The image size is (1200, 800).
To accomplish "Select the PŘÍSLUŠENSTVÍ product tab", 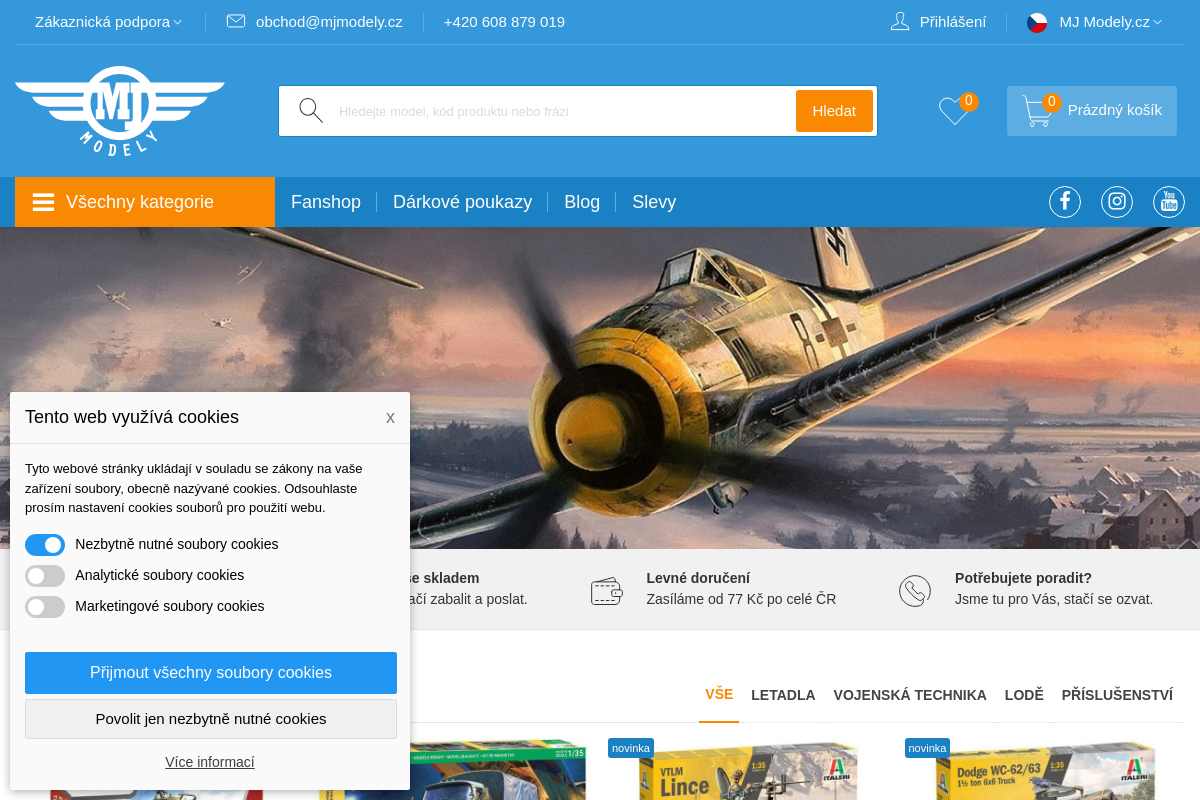I will [x=1117, y=695].
